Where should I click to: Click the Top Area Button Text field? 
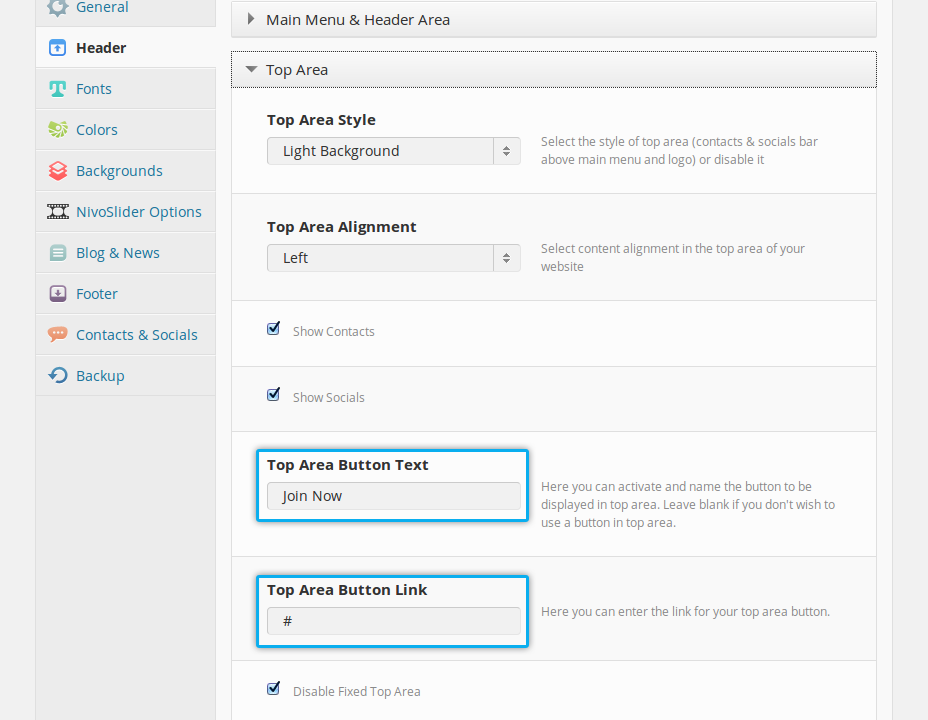point(393,496)
